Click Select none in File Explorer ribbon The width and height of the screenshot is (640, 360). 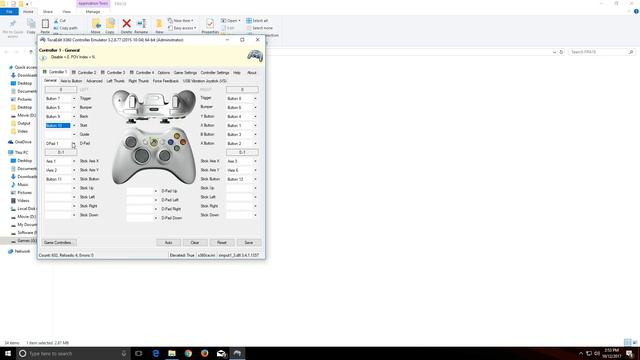point(260,28)
